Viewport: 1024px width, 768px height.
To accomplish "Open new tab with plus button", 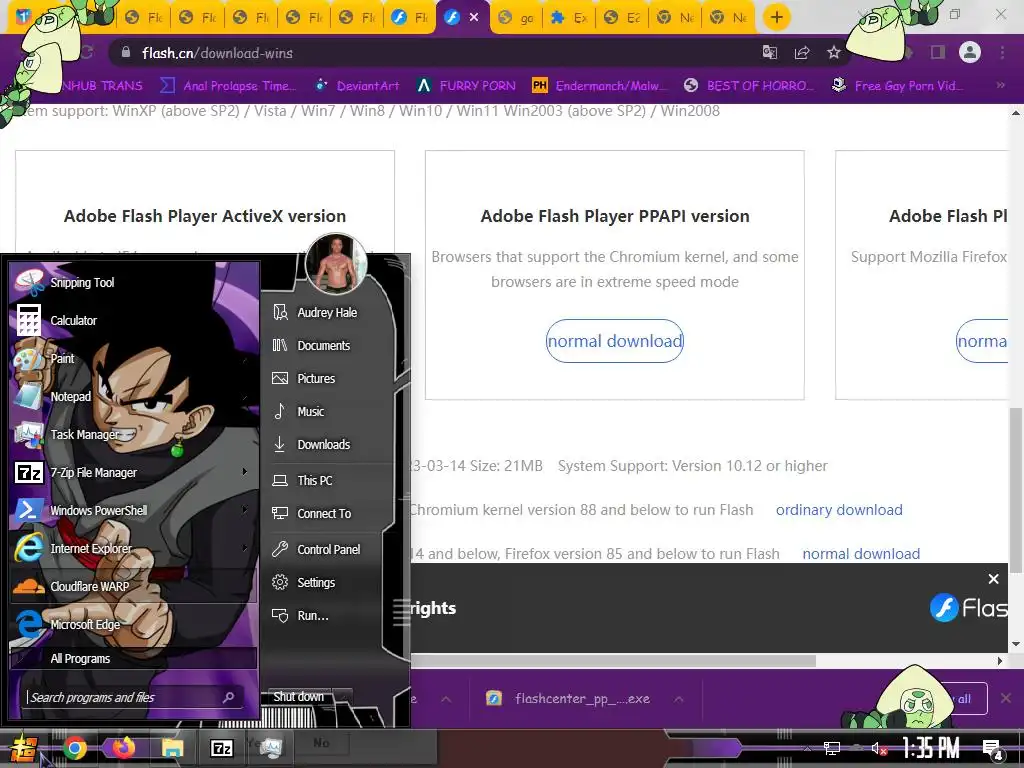I will point(776,18).
